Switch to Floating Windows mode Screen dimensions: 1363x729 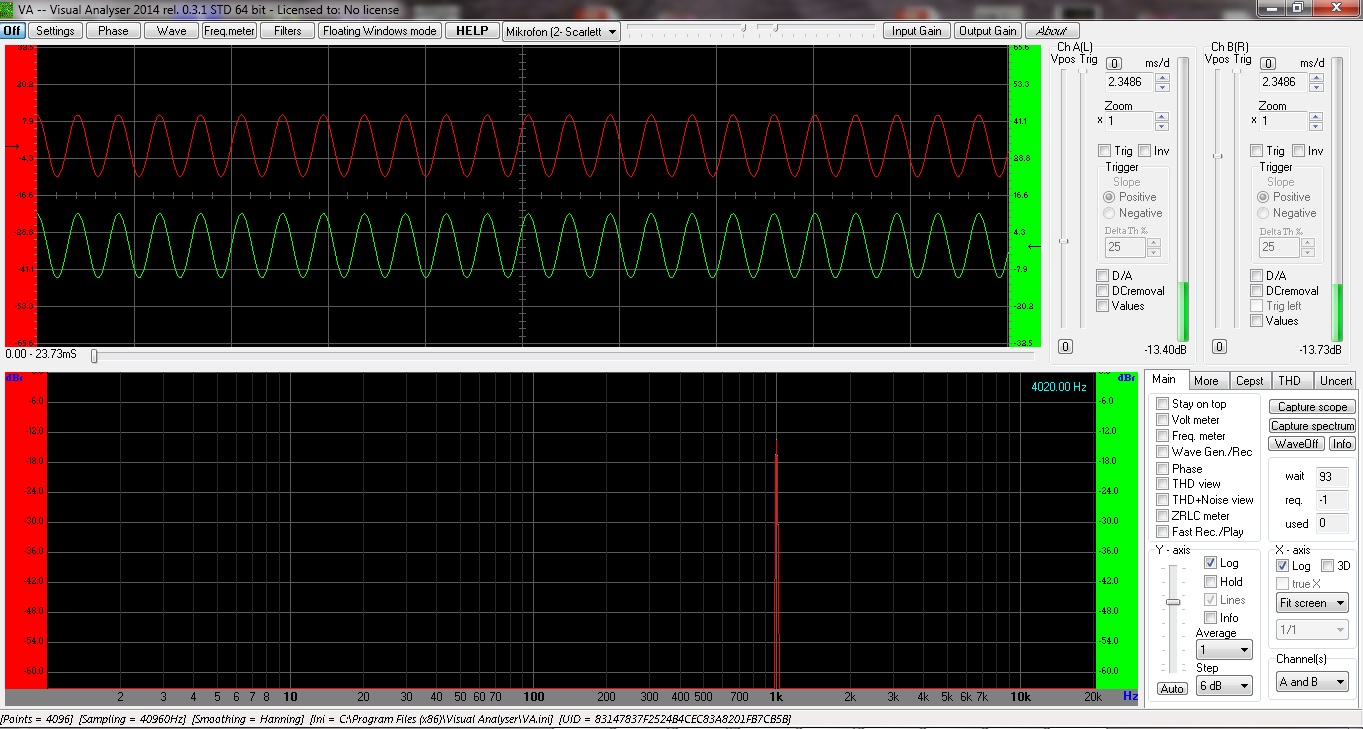click(380, 31)
